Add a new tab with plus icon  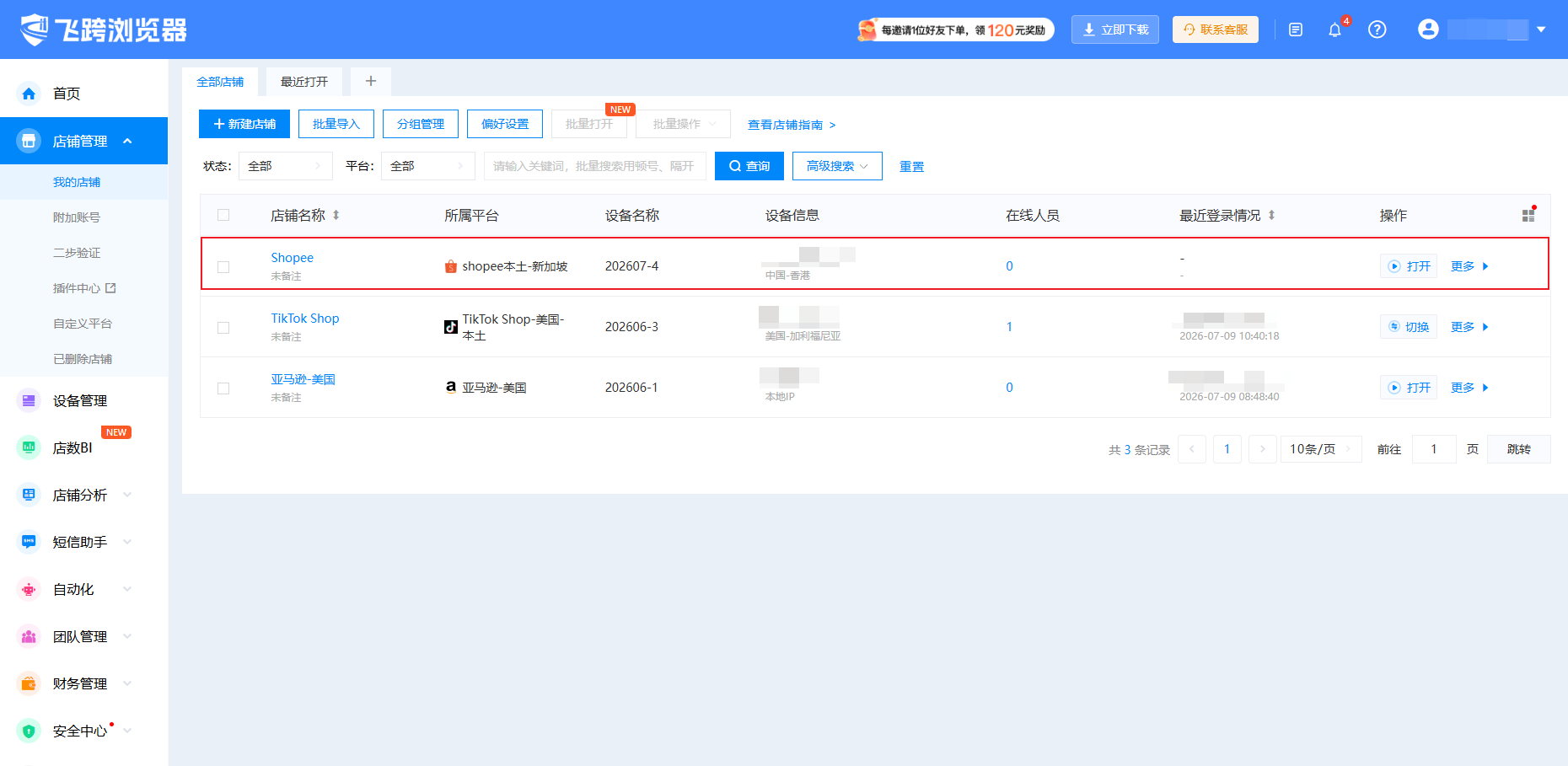point(371,81)
